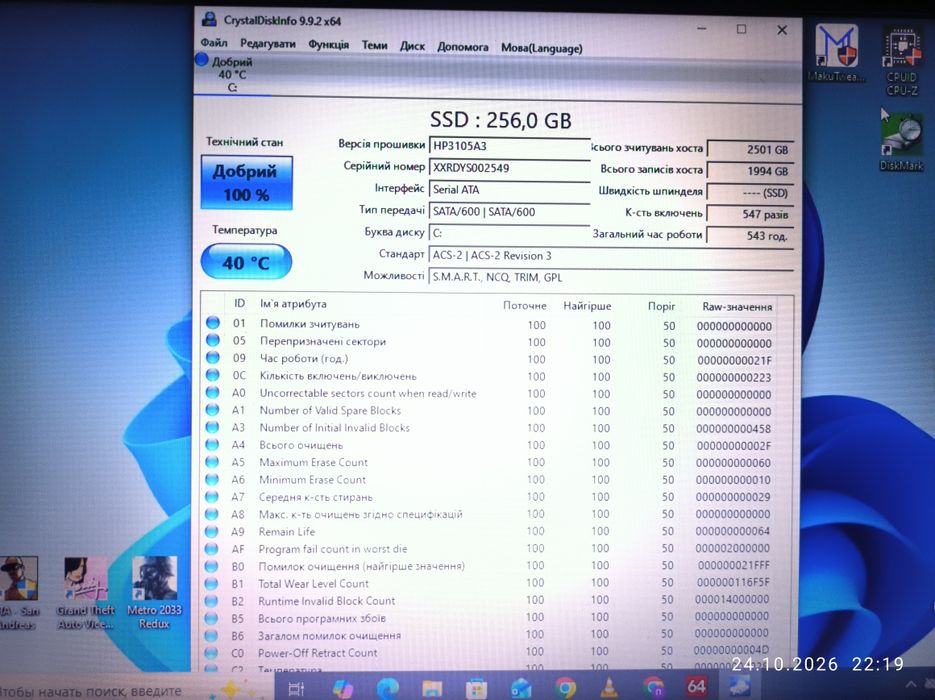Select the Maximum Erase Count row
Viewport: 935px width, 700px height.
489,462
